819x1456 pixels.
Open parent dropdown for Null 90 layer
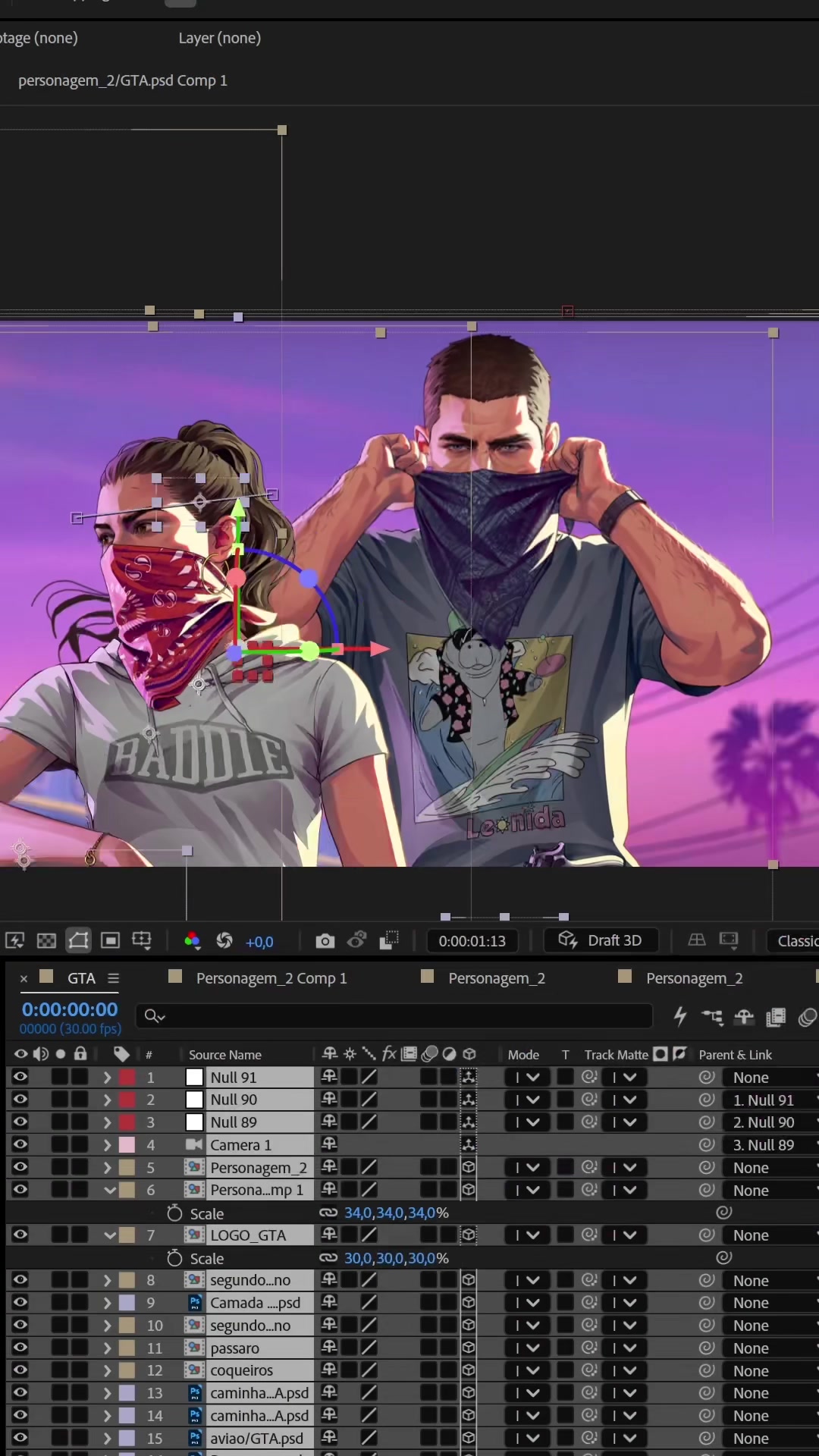point(770,1100)
